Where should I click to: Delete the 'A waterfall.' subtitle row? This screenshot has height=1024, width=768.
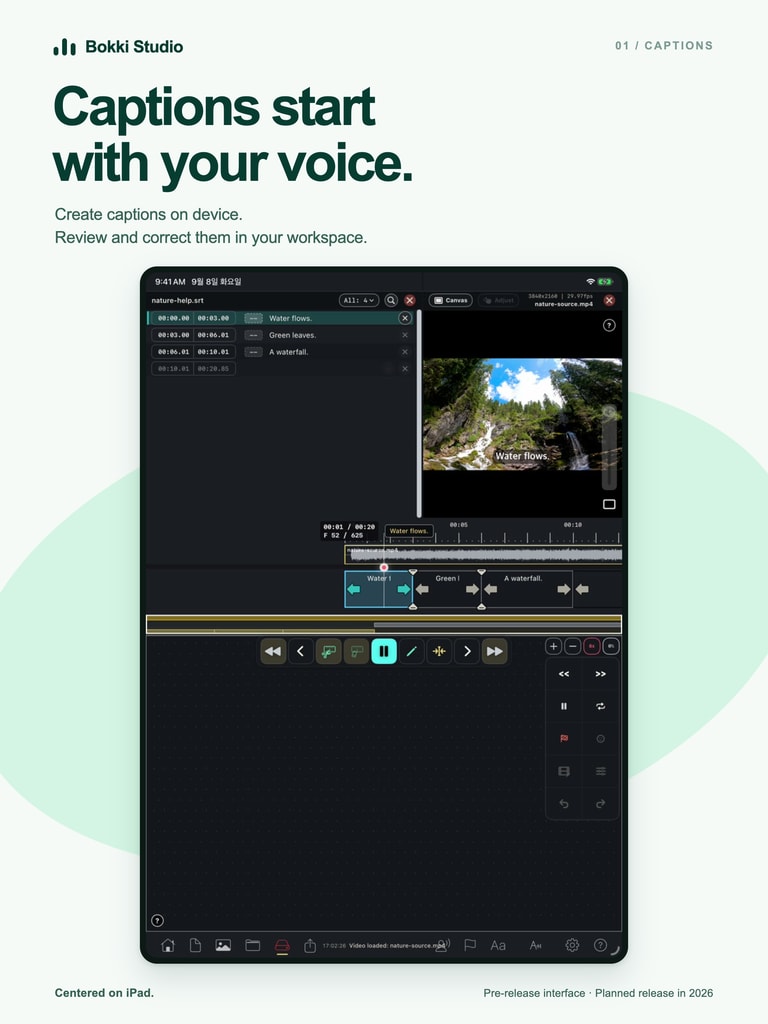tap(405, 352)
